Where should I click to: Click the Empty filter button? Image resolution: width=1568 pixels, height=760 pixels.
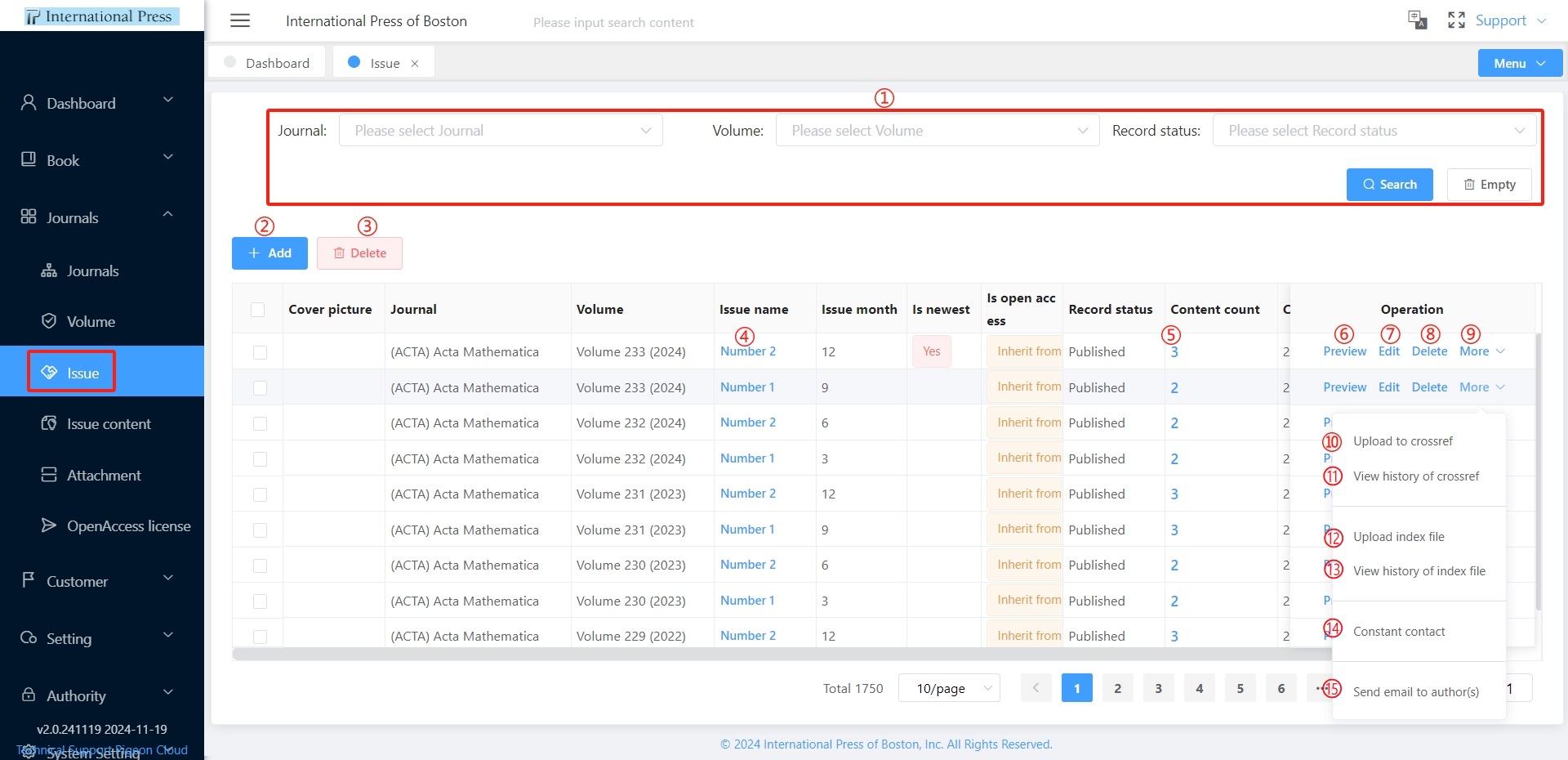(1489, 185)
